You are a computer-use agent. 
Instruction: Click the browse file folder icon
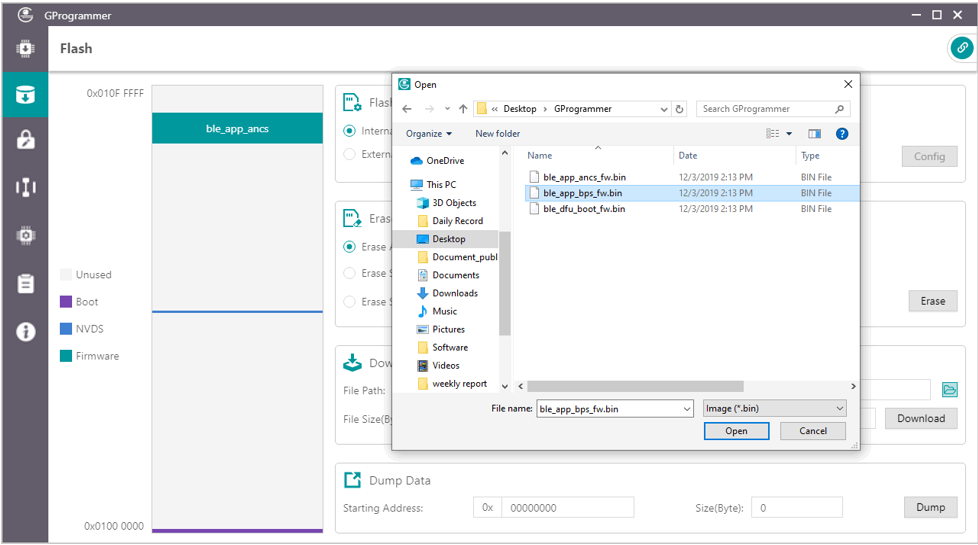tap(949, 390)
